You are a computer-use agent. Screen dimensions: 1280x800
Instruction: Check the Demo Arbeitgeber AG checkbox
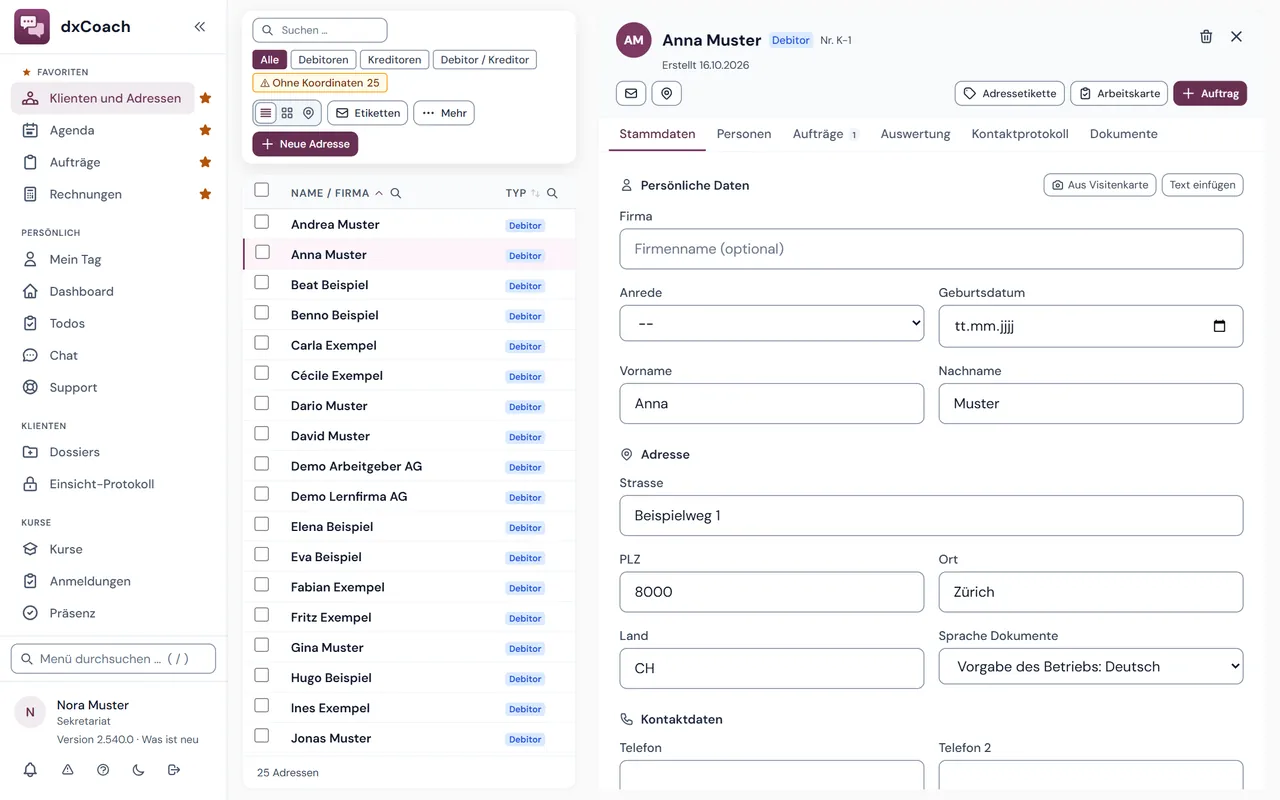pos(262,464)
